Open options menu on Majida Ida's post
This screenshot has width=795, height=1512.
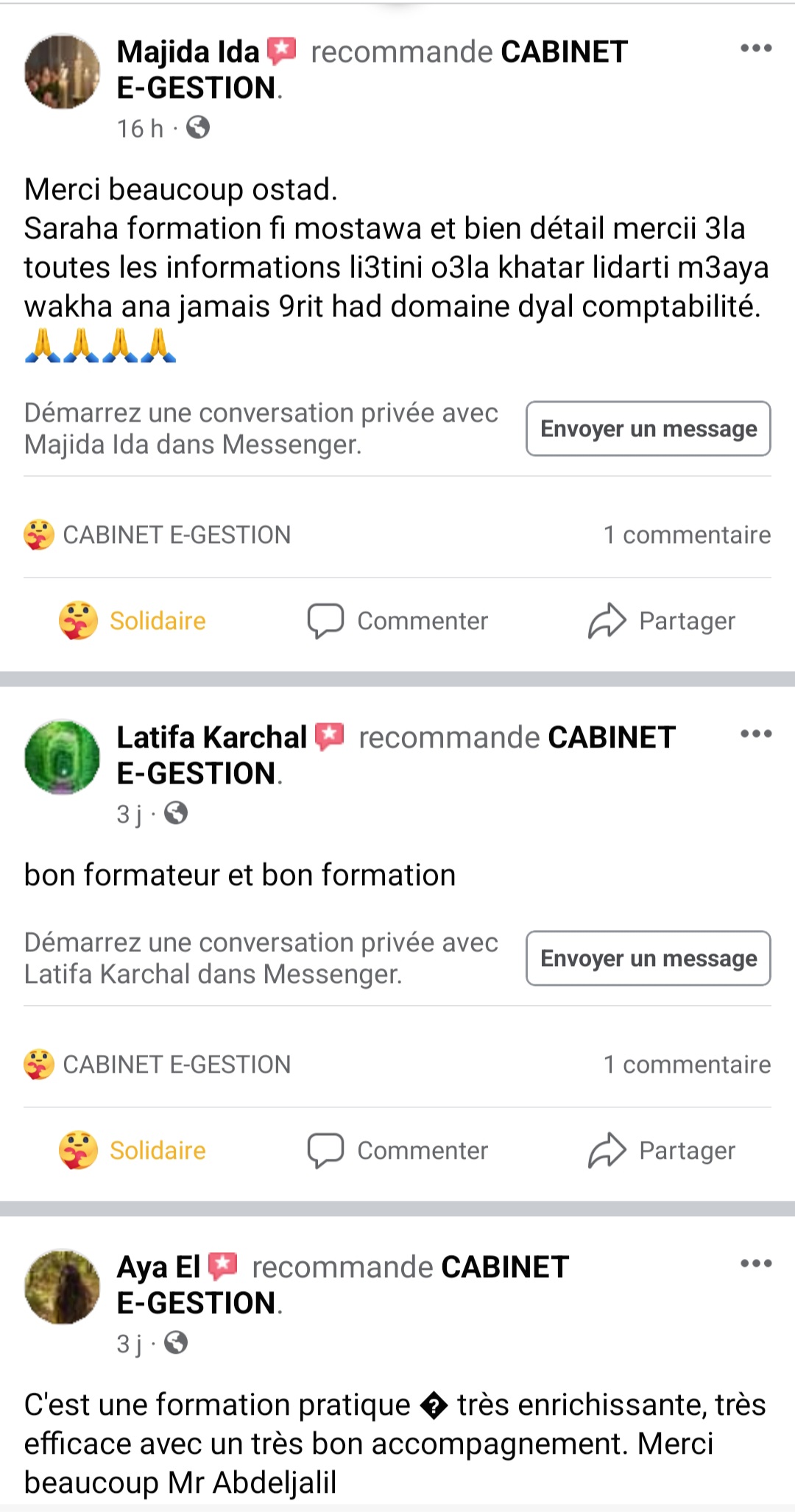point(755,49)
